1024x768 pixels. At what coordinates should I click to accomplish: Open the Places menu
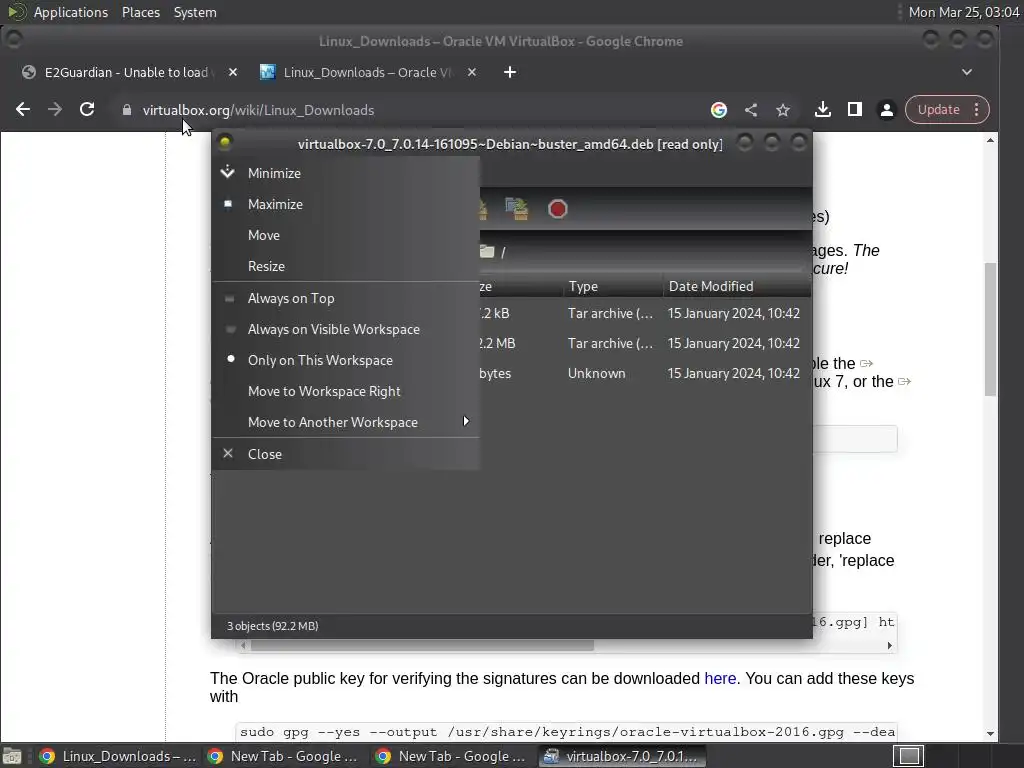pyautogui.click(x=141, y=12)
